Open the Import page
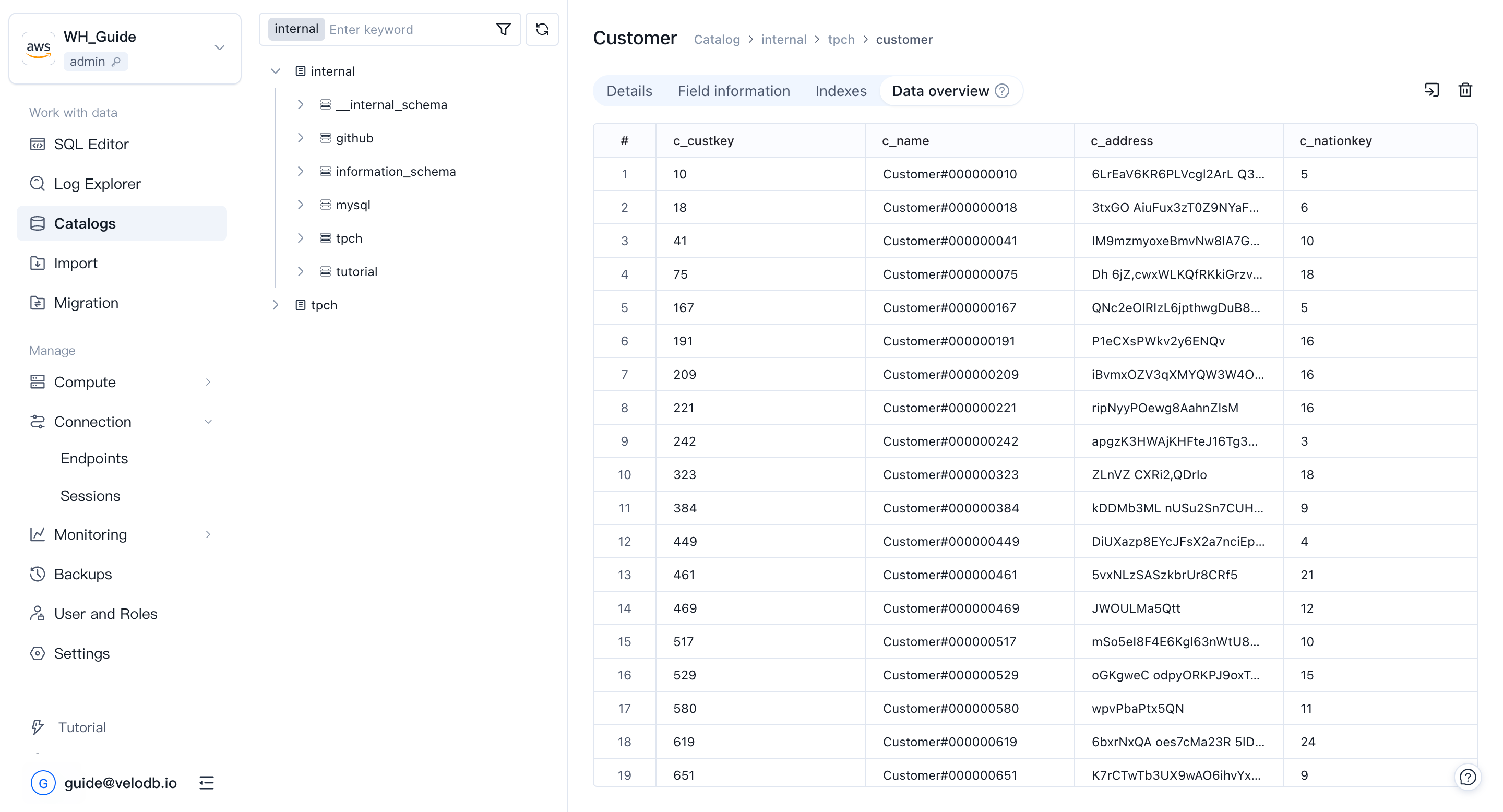Image resolution: width=1503 pixels, height=812 pixels. [x=75, y=263]
